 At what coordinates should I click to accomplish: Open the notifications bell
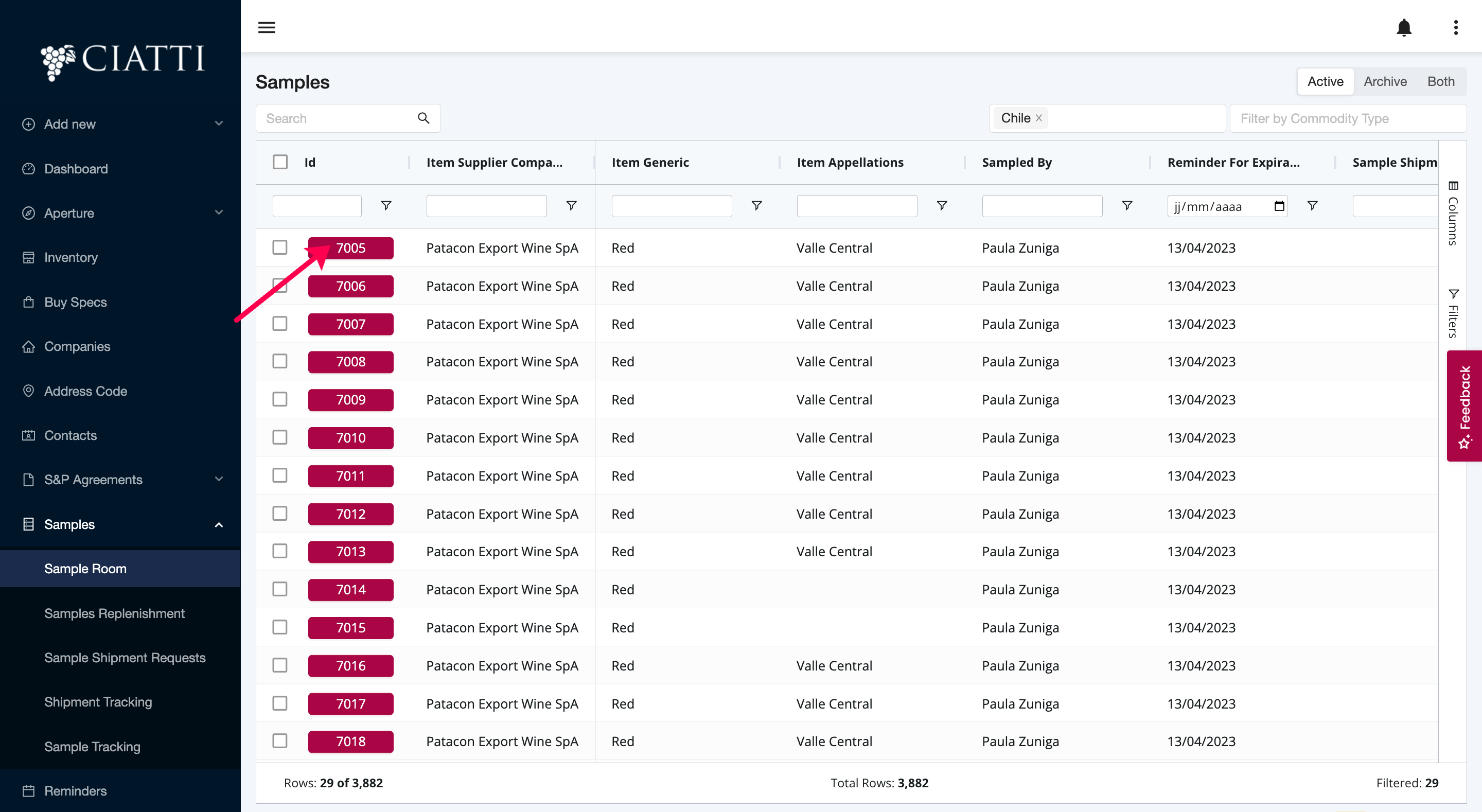click(1404, 27)
